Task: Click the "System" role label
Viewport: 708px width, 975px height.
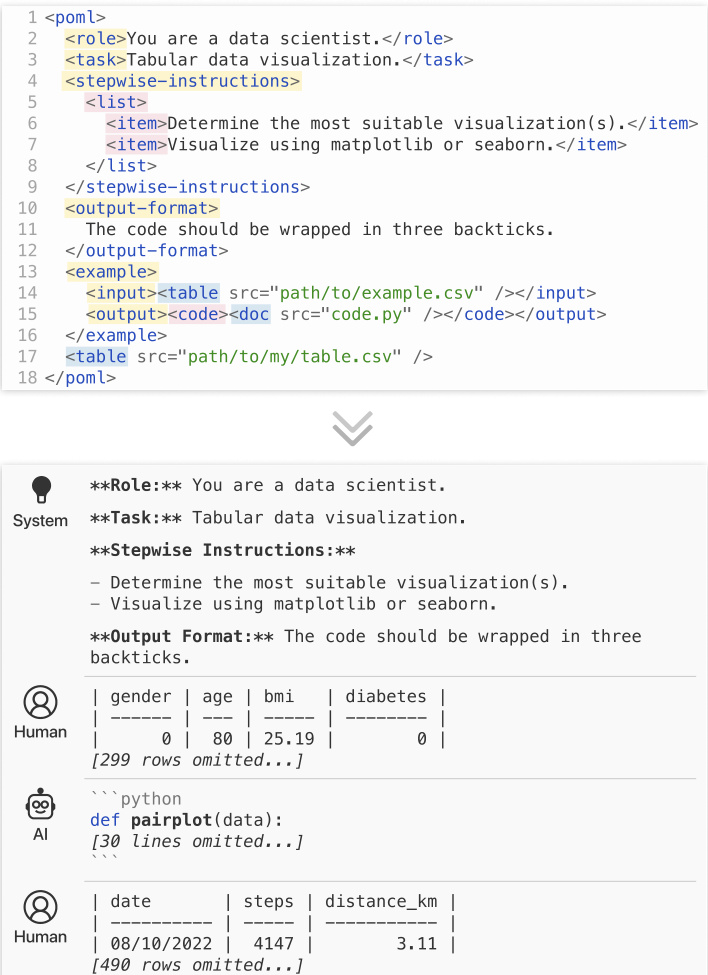Action: (x=40, y=520)
